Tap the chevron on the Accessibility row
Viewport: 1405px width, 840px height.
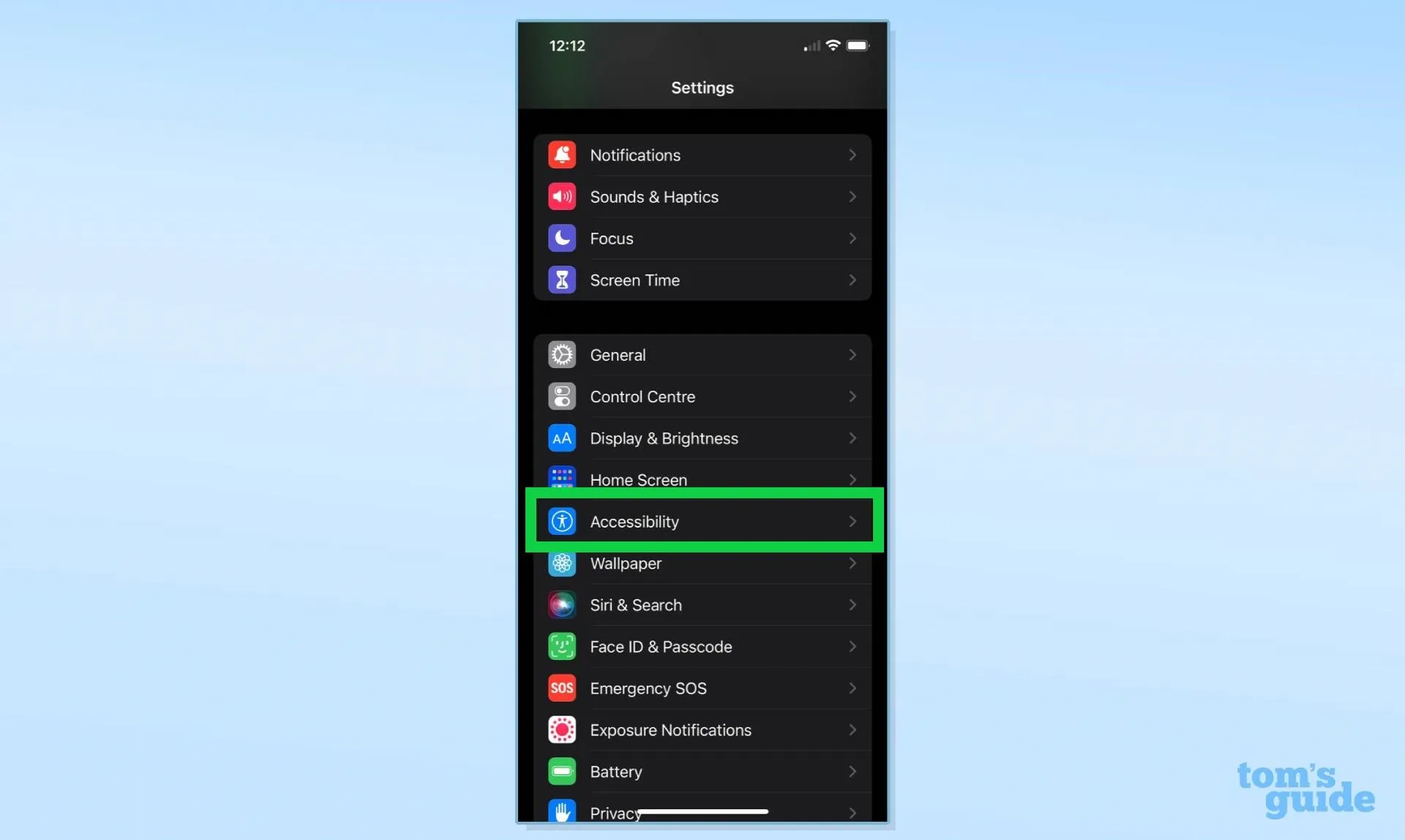click(x=853, y=522)
